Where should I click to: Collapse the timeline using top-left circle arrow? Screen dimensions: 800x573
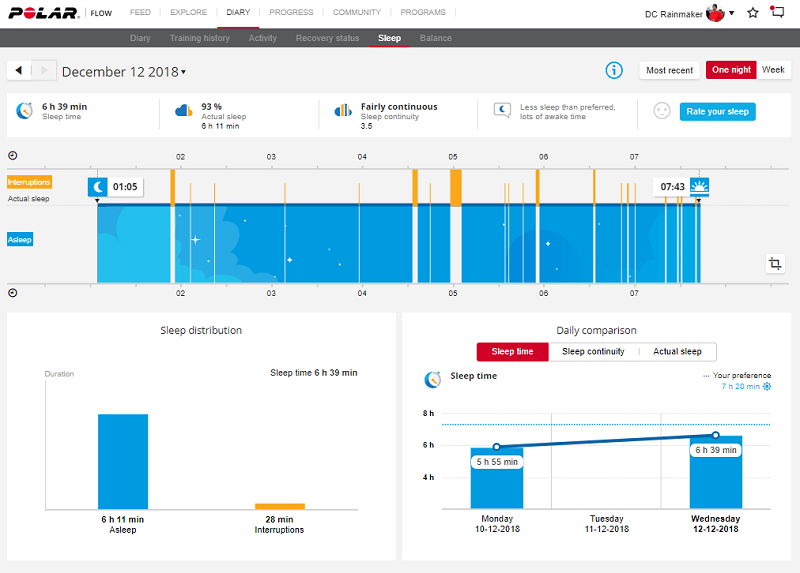12,156
